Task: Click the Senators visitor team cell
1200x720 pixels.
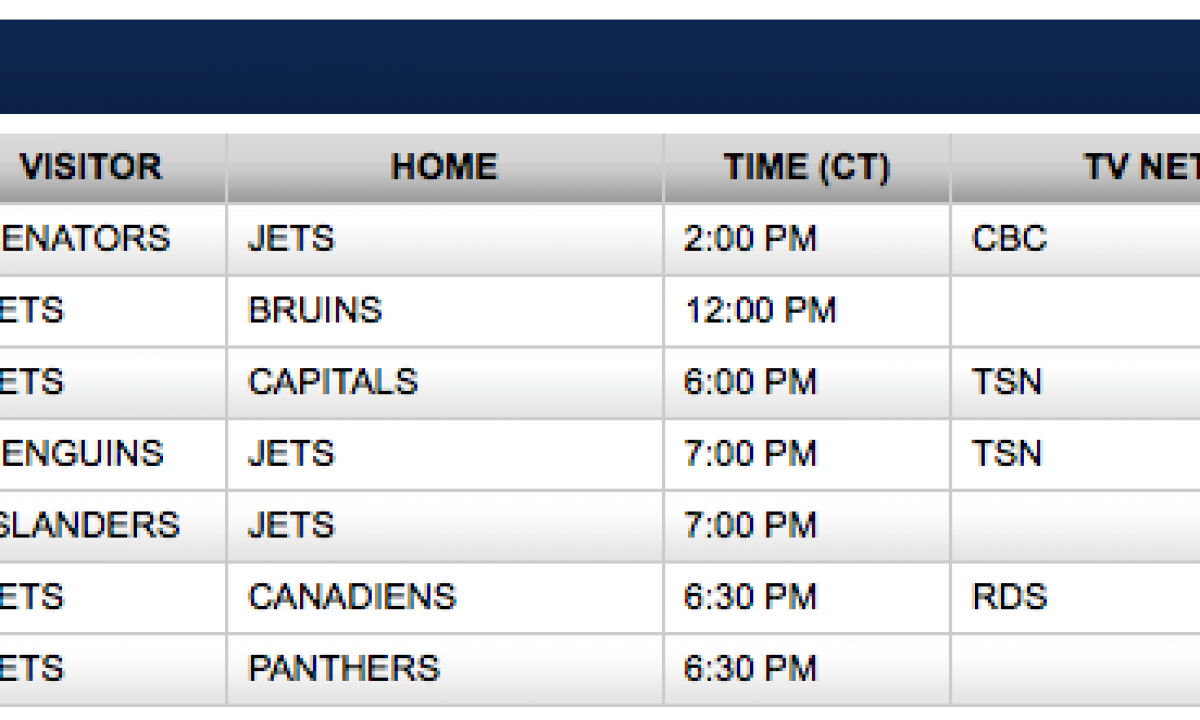Action: pos(86,239)
